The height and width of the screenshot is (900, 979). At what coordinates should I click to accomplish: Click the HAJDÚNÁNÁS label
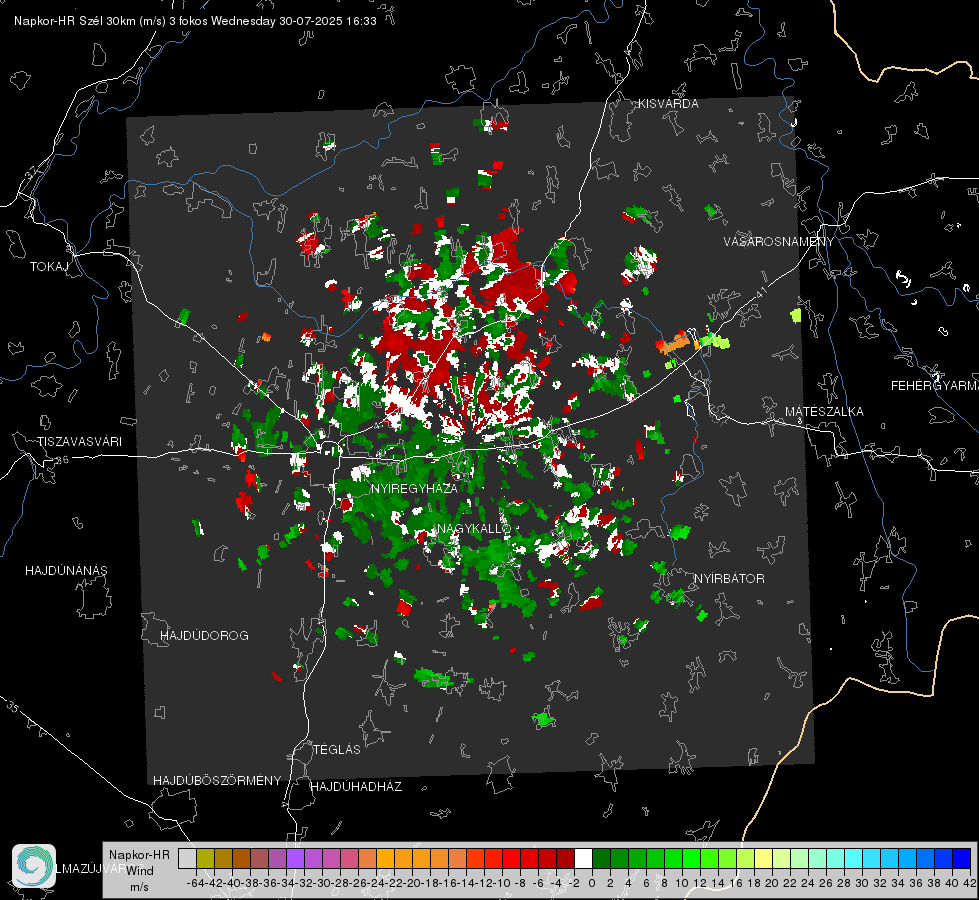click(x=66, y=571)
